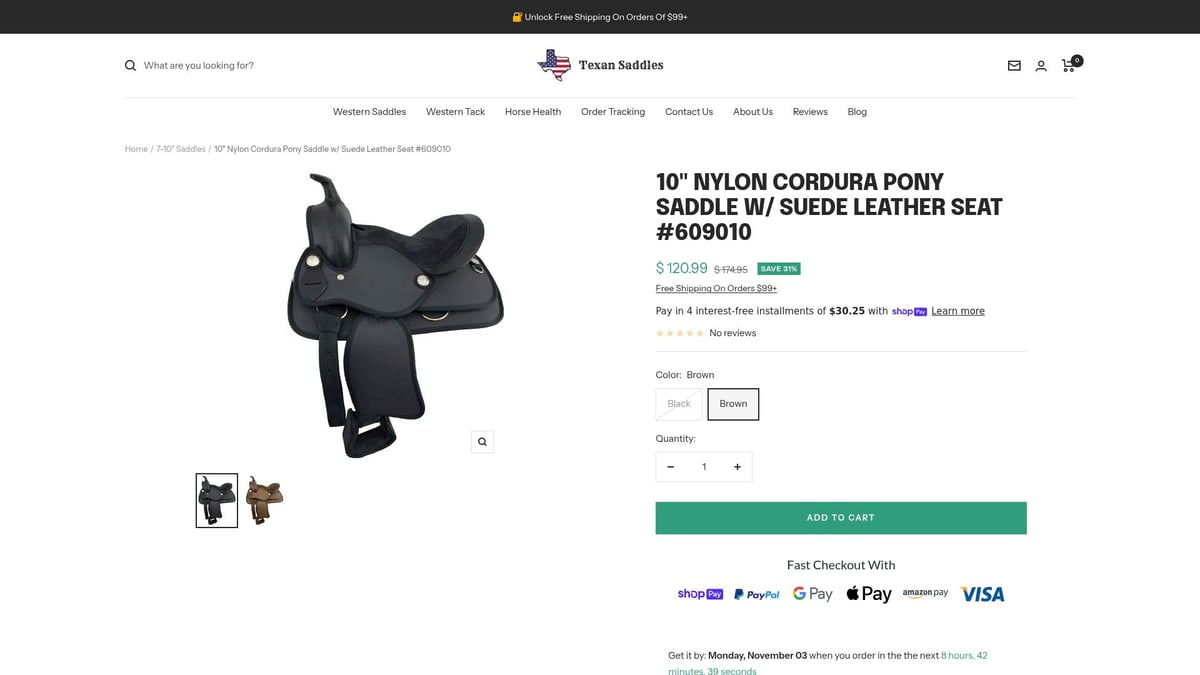Select the Shop Pay checkout icon
Viewport: 1200px width, 675px height.
[x=700, y=593]
